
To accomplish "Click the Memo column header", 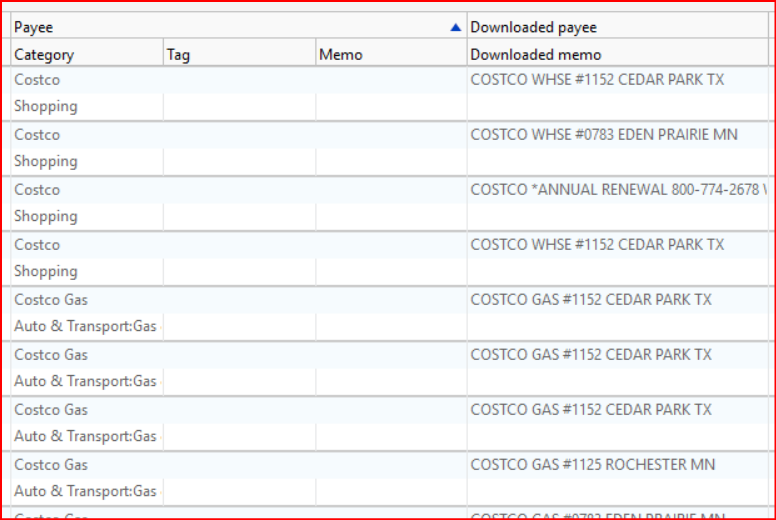I will (x=391, y=54).
